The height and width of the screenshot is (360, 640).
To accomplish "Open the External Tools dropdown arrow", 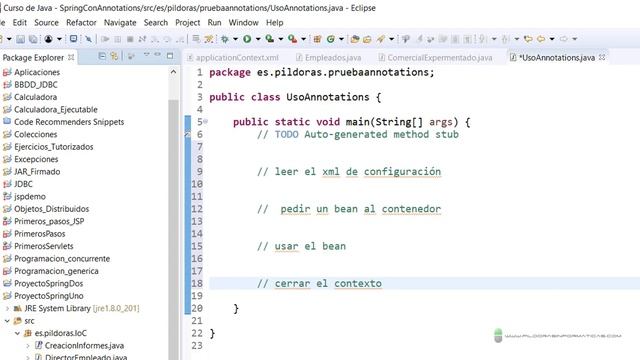I will [x=303, y=39].
